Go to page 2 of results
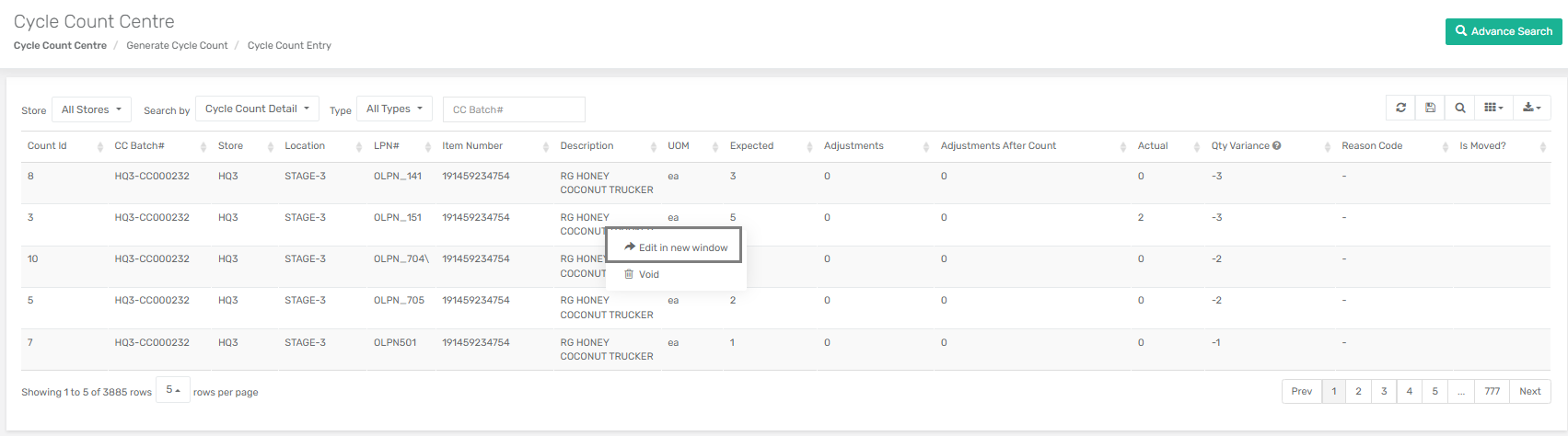Screen dimensions: 1568x436 pyautogui.click(x=1358, y=391)
